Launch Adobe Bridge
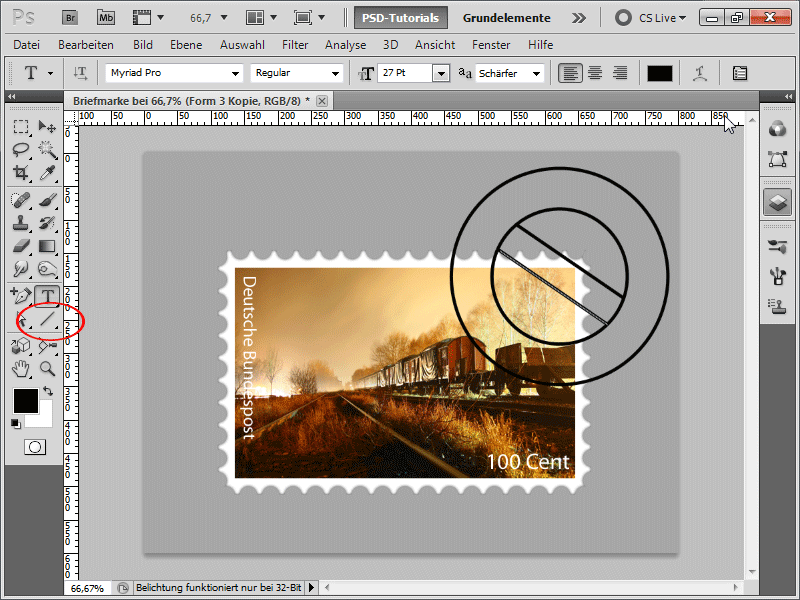This screenshot has width=800, height=600. click(x=70, y=18)
